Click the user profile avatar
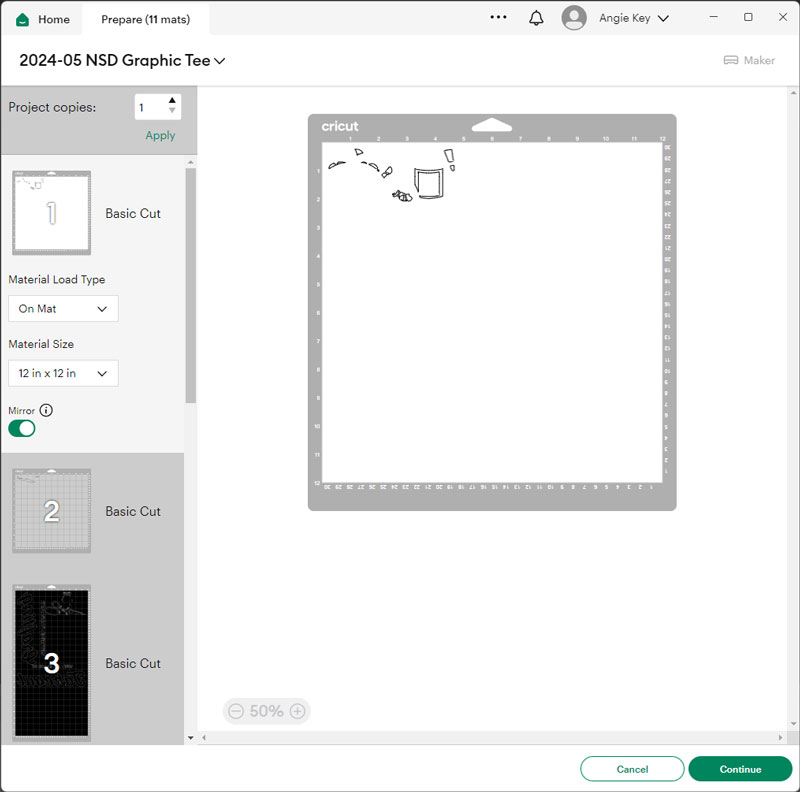The height and width of the screenshot is (792, 800). tap(574, 18)
